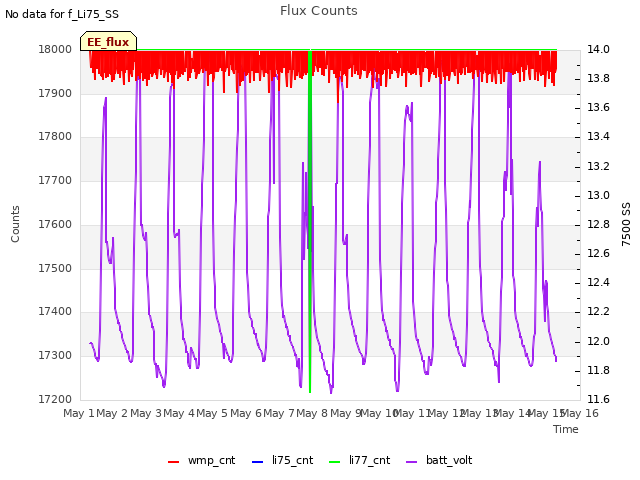Click the 14.0 tick on right axis
Screen dimensions: 640x480
(598, 49)
